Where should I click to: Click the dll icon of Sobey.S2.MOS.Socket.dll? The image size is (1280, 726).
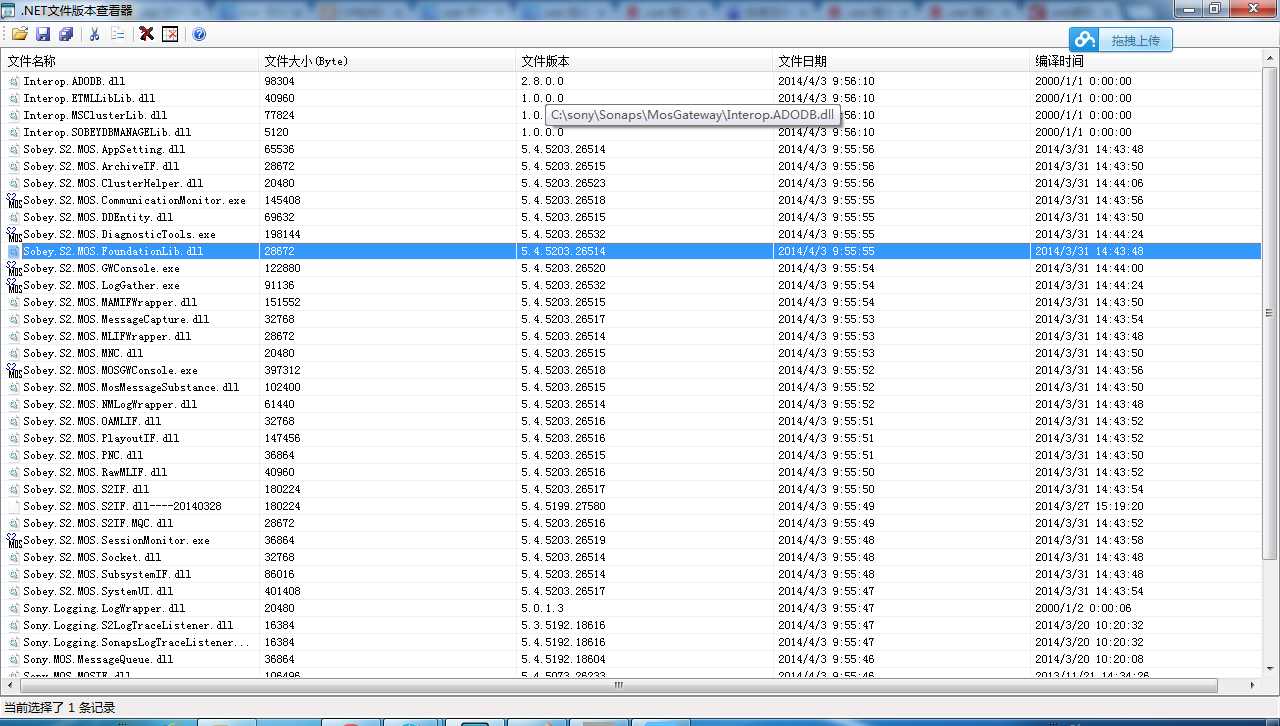tap(14, 557)
